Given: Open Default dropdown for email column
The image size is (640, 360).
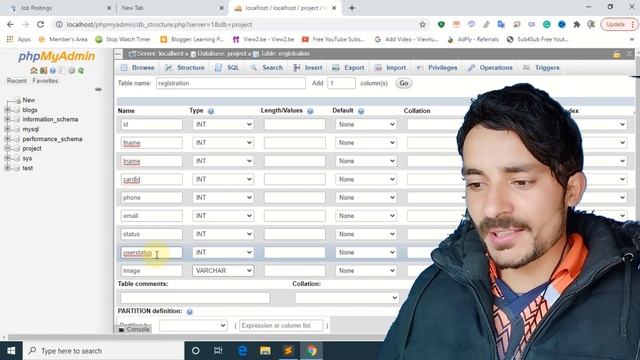Looking at the screenshot, I should click(x=366, y=216).
